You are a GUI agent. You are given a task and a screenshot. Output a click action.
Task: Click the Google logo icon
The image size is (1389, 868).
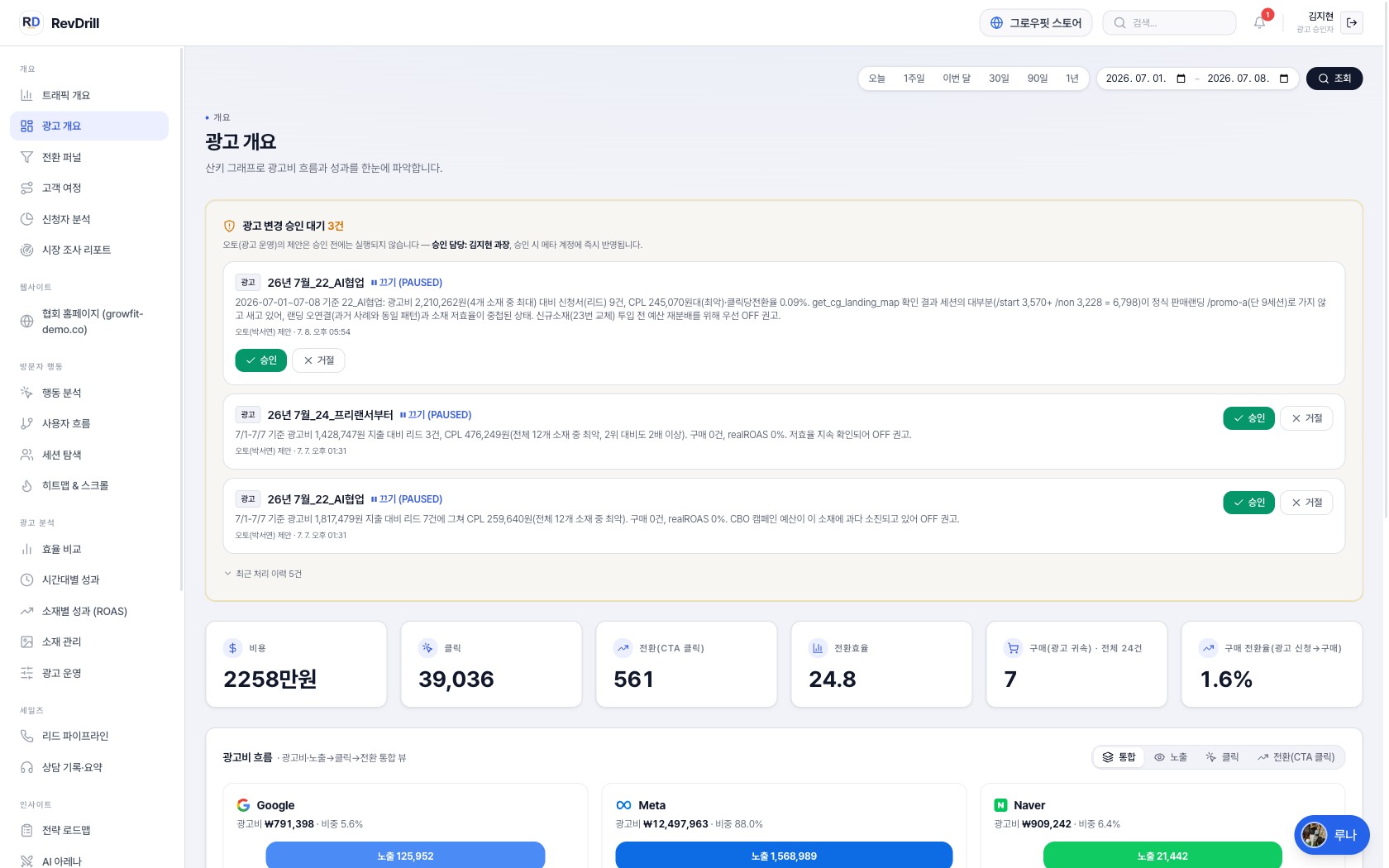pyautogui.click(x=243, y=805)
